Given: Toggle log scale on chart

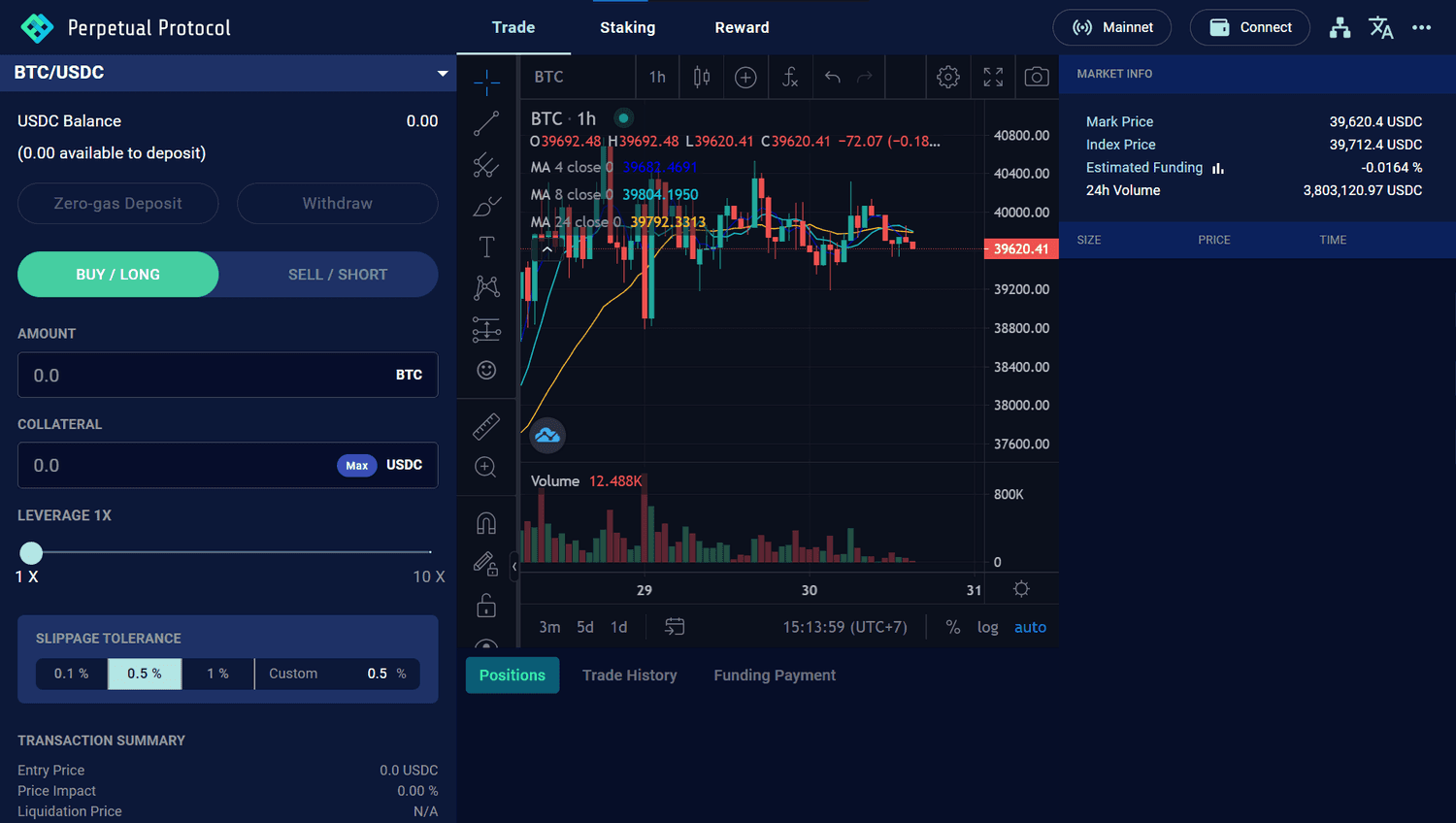Looking at the screenshot, I should point(988,627).
